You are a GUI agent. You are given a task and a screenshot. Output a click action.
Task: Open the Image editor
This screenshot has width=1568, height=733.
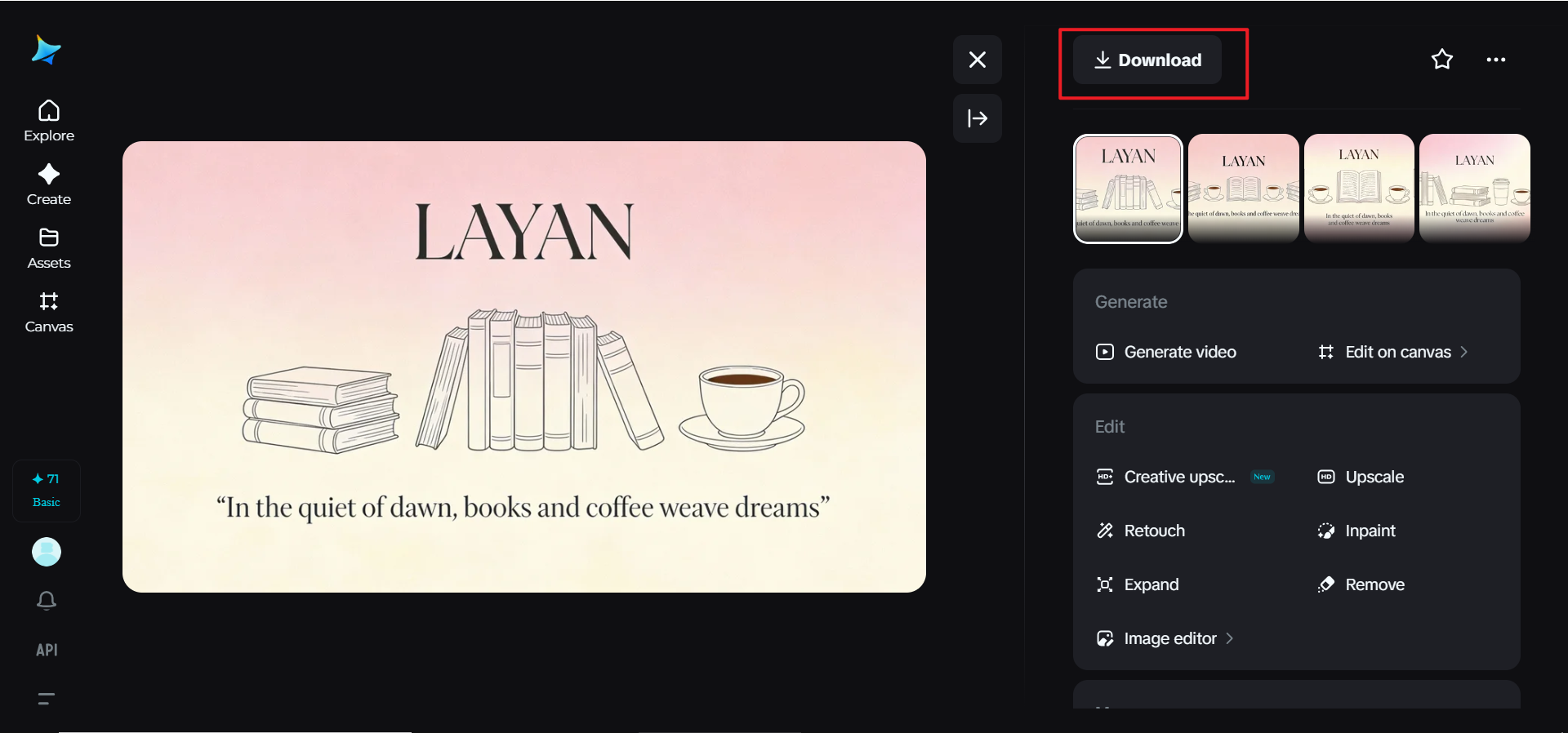pos(1165,638)
